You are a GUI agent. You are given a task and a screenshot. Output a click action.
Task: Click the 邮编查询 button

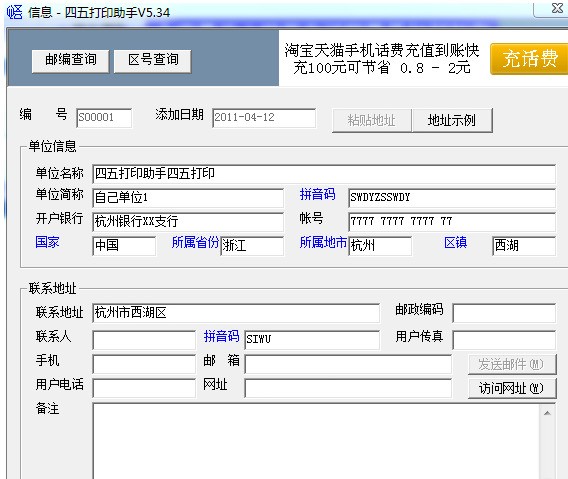point(70,61)
